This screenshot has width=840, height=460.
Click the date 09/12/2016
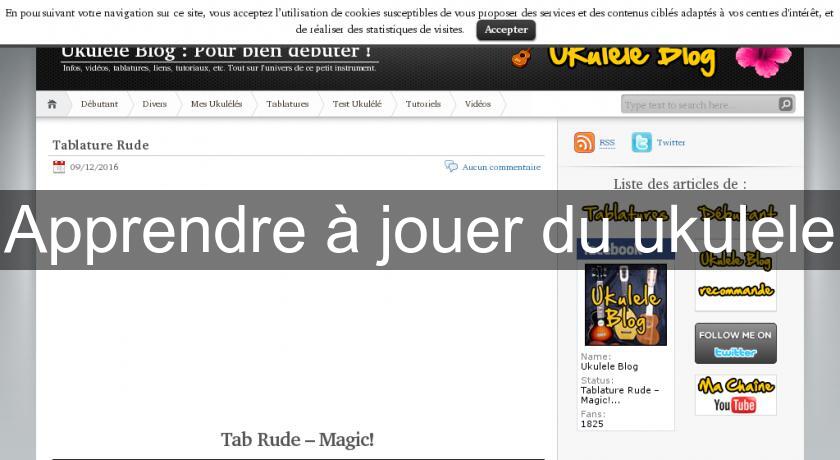94,167
